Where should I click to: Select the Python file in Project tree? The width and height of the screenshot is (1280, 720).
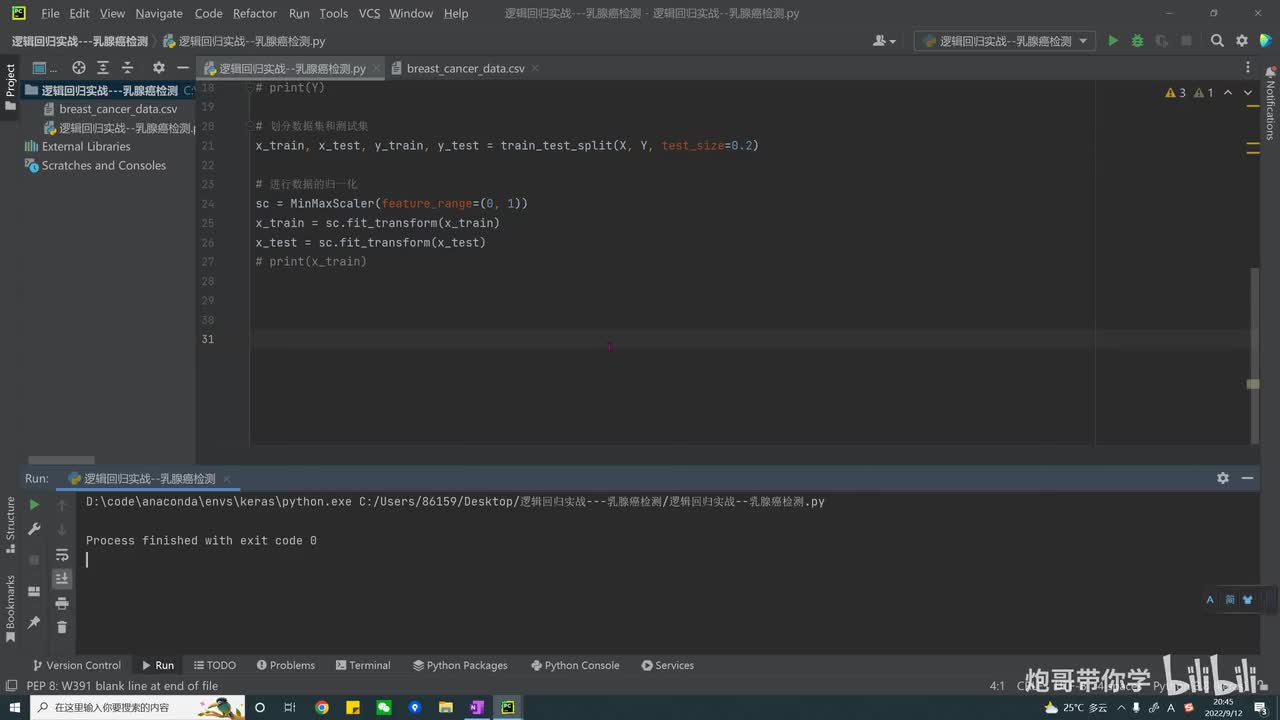[120, 128]
